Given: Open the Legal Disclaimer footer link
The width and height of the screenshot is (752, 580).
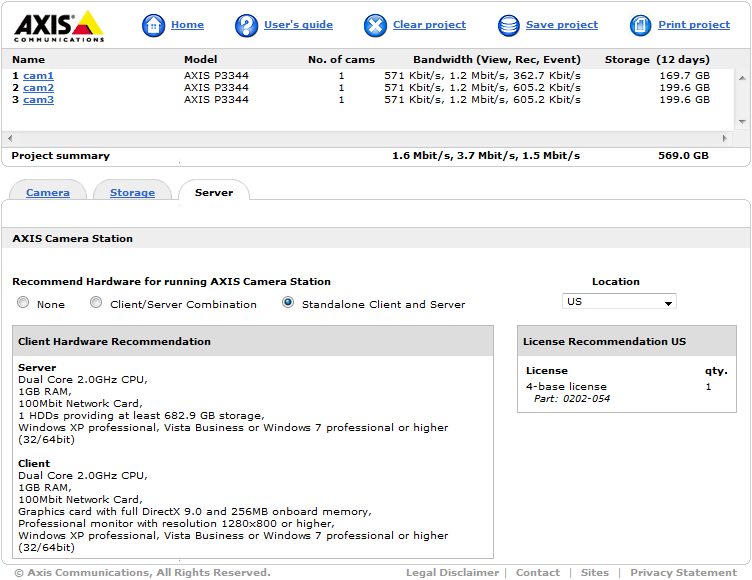Looking at the screenshot, I should 452,573.
